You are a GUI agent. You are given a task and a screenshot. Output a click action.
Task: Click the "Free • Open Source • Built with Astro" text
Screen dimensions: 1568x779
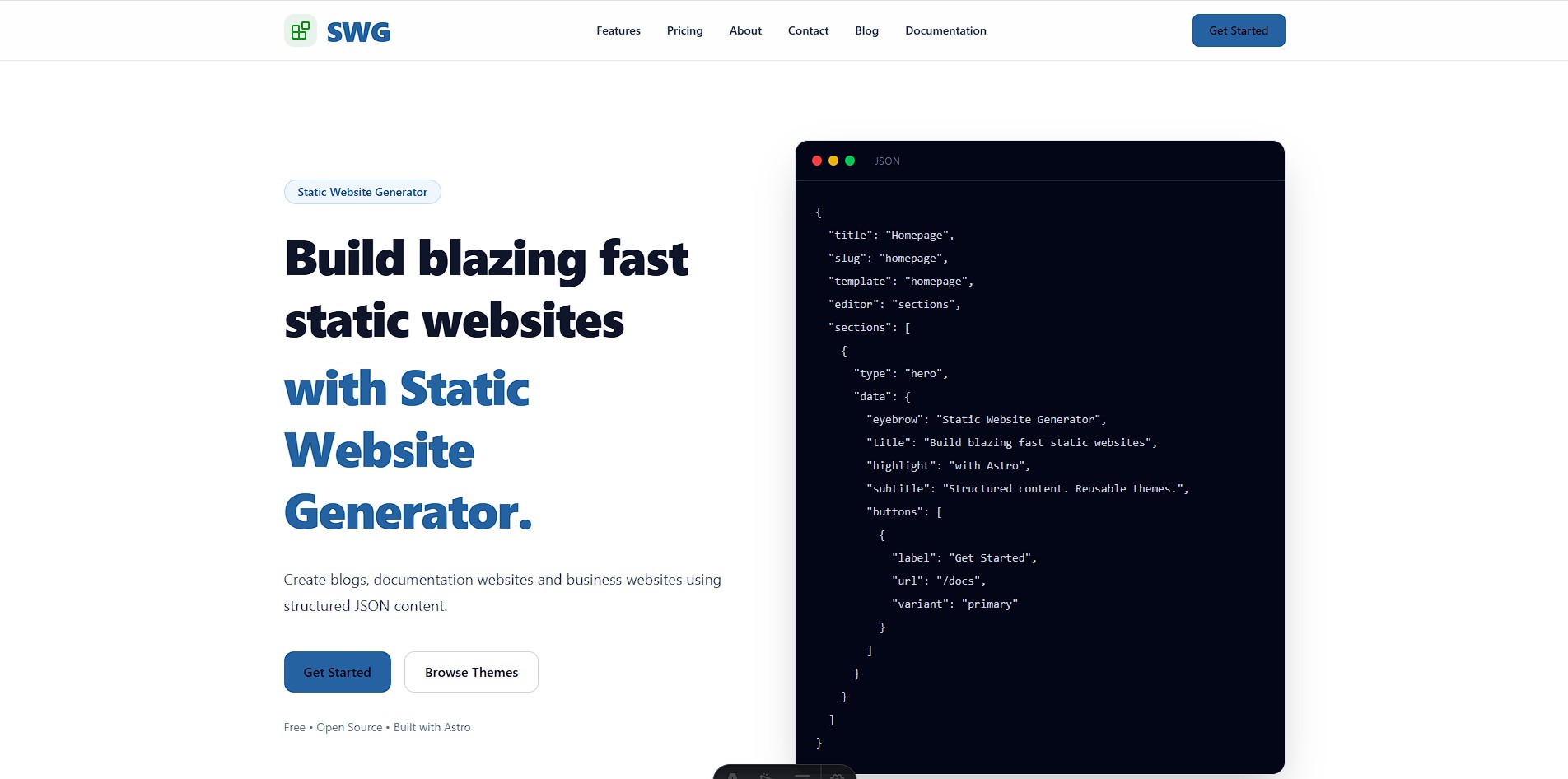tap(377, 727)
